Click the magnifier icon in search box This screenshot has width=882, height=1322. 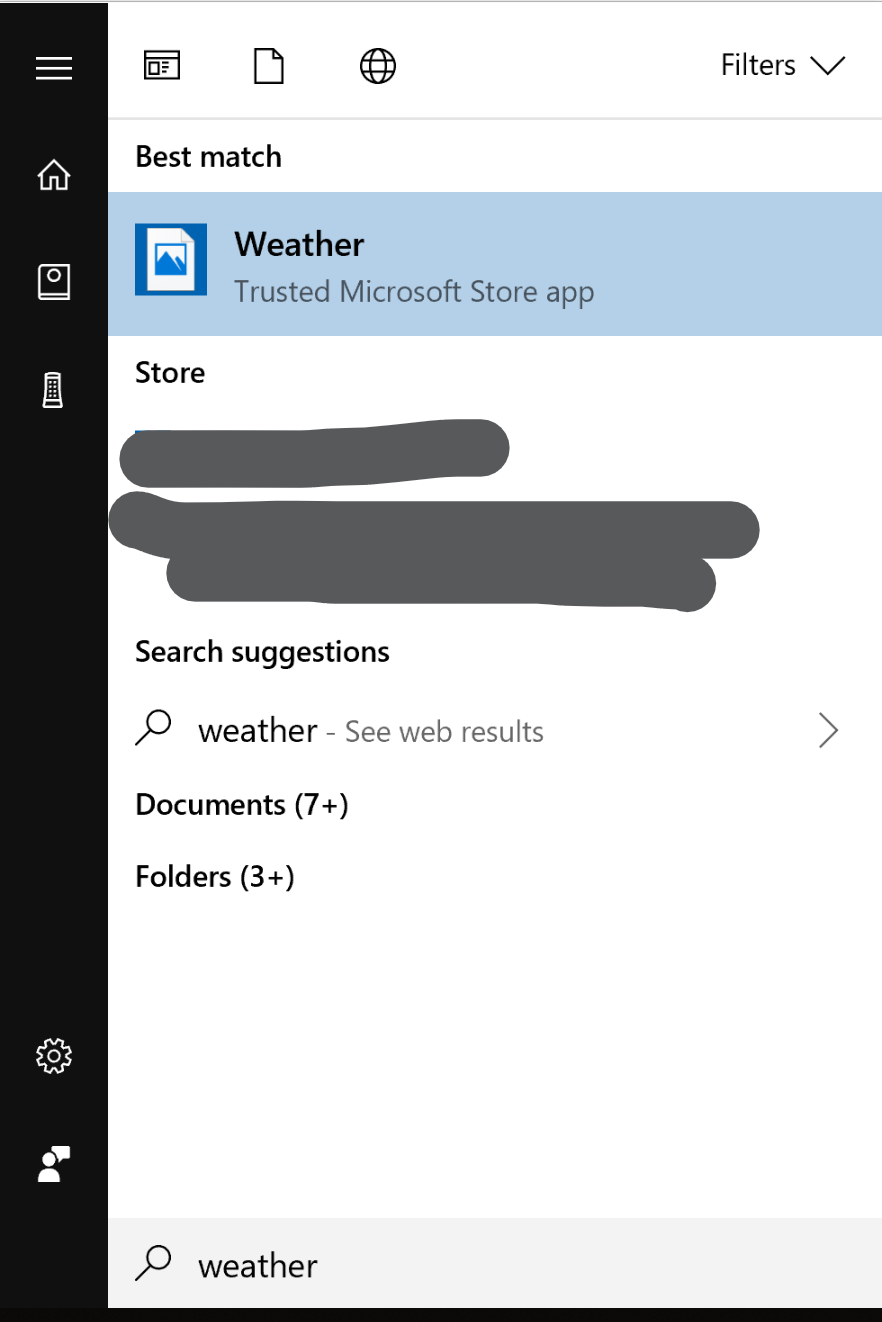point(153,1264)
